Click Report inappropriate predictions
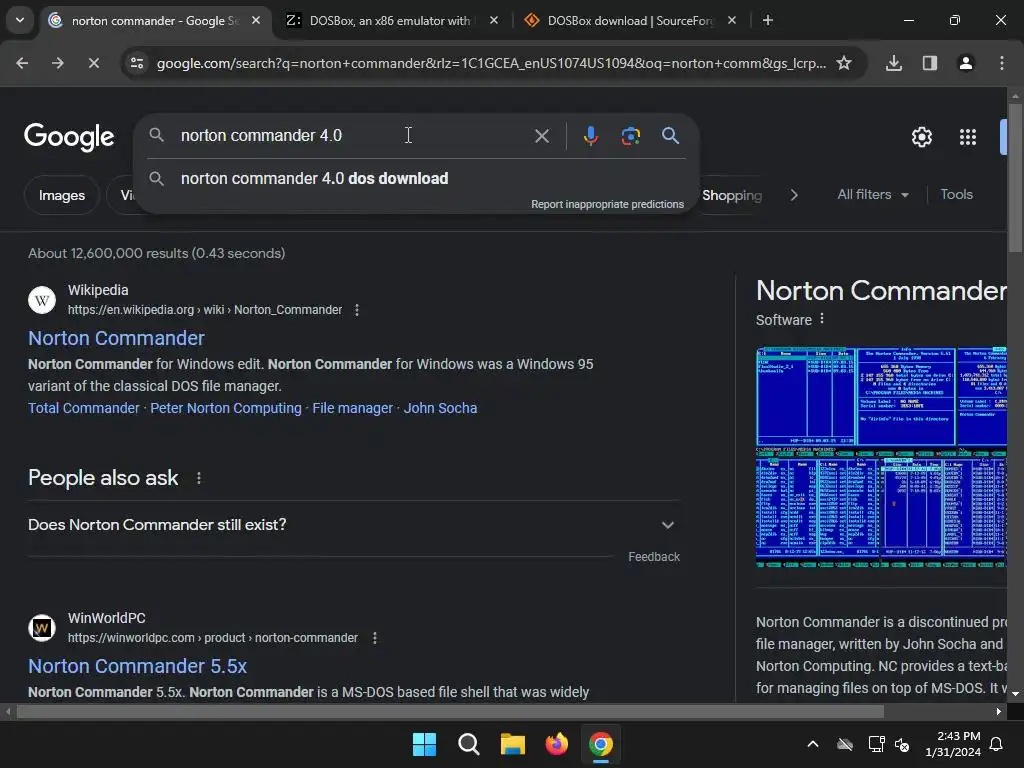The height and width of the screenshot is (768, 1024). 607,204
